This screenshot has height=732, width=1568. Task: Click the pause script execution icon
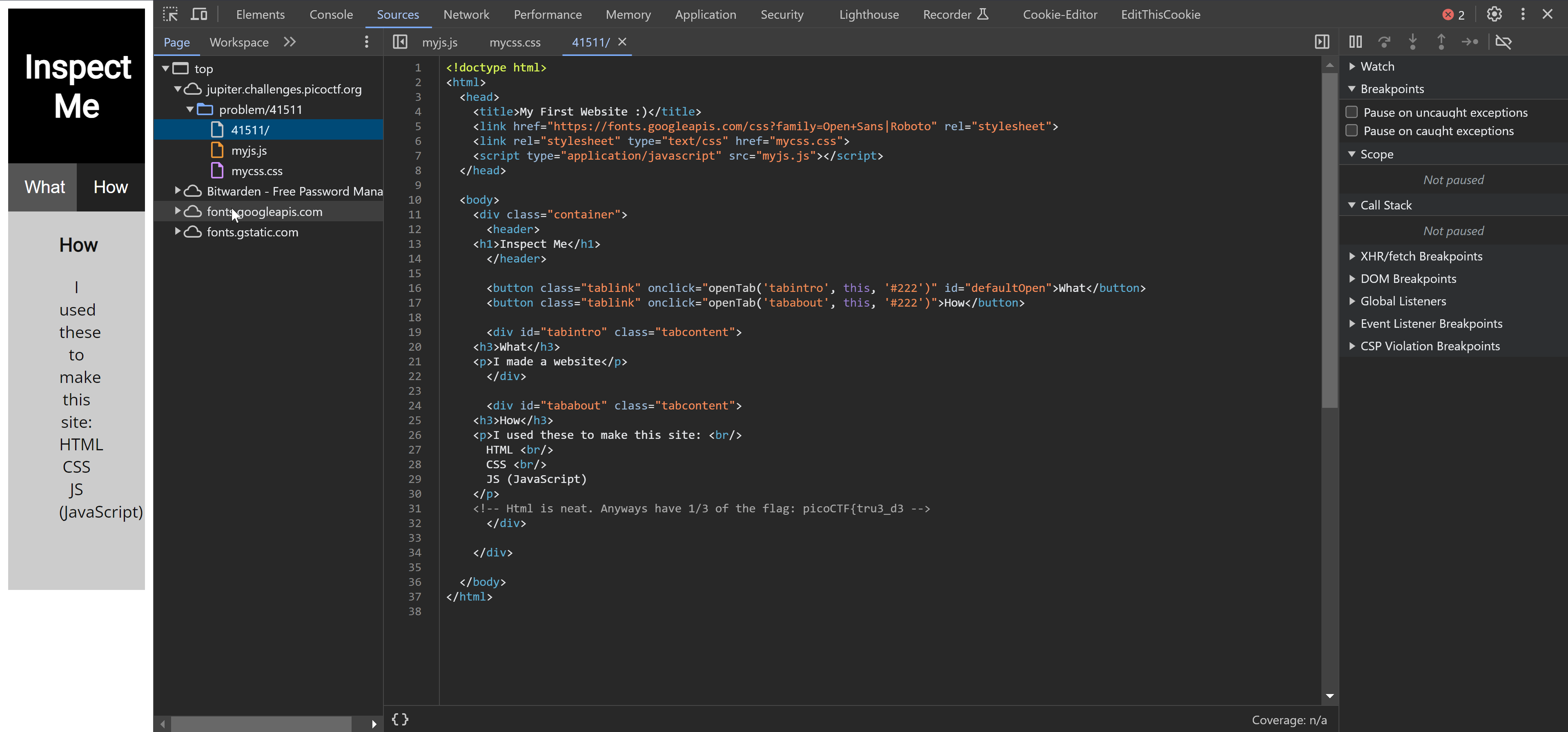[1355, 42]
